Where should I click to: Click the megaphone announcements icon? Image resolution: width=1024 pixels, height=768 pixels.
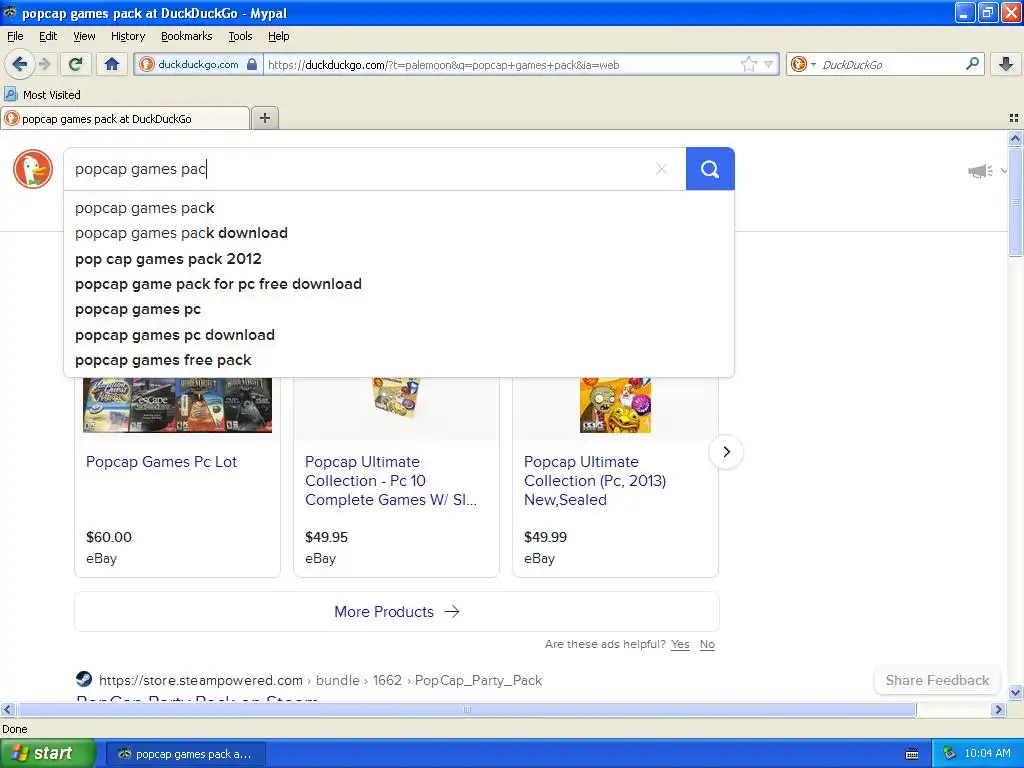click(980, 171)
